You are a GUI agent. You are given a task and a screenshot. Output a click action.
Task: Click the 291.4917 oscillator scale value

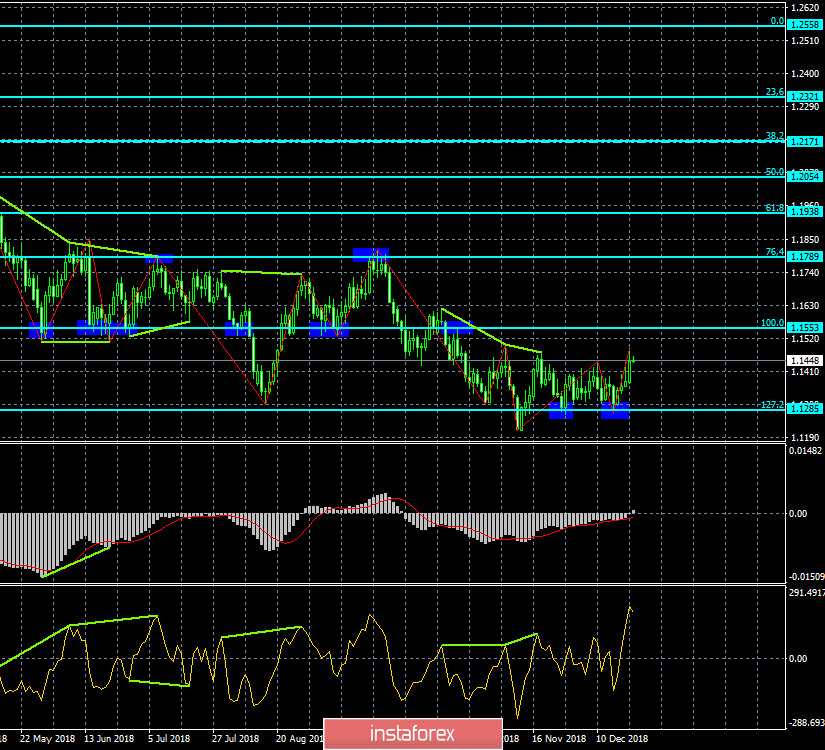click(807, 593)
